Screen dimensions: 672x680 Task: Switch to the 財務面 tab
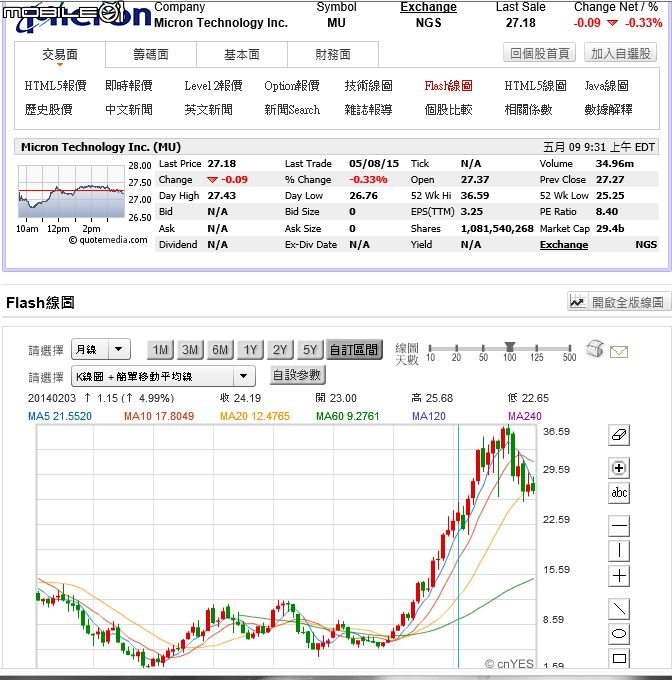tap(333, 55)
